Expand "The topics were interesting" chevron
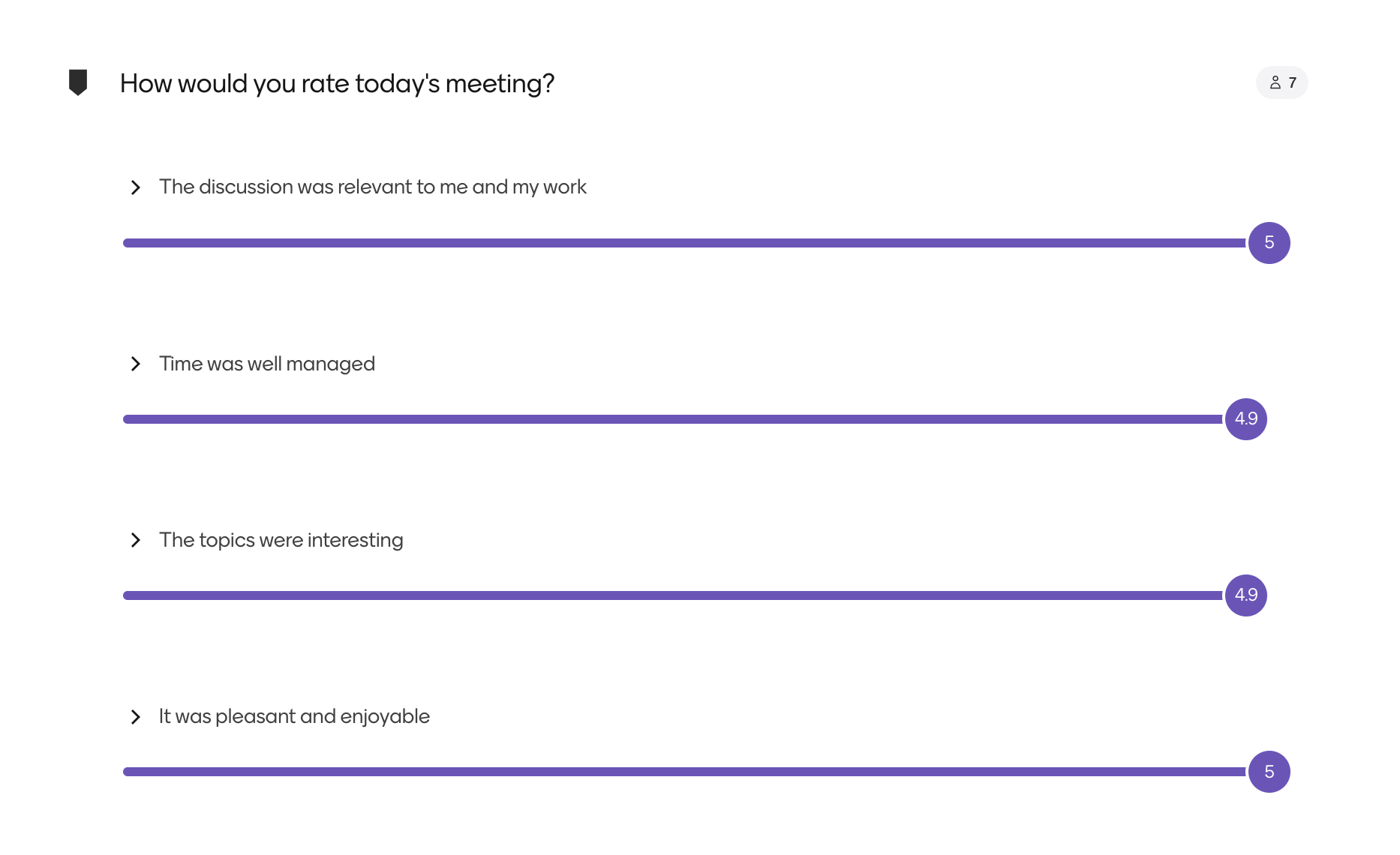The width and height of the screenshot is (1400, 855). click(x=136, y=540)
